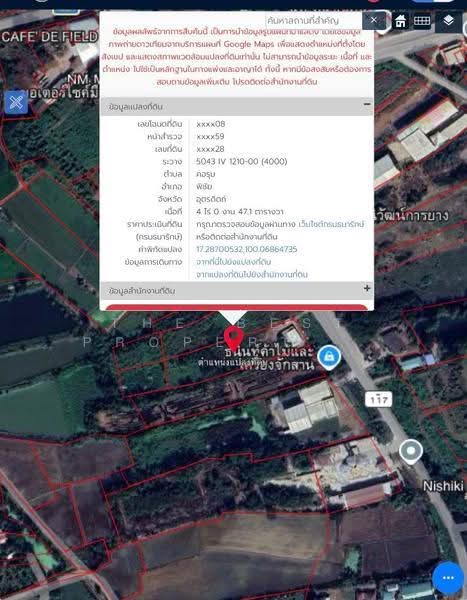Collapse the ข้อมูลแปลงที่ดิน section
Image resolution: width=467 pixels, height=600 pixels.
pos(367,104)
